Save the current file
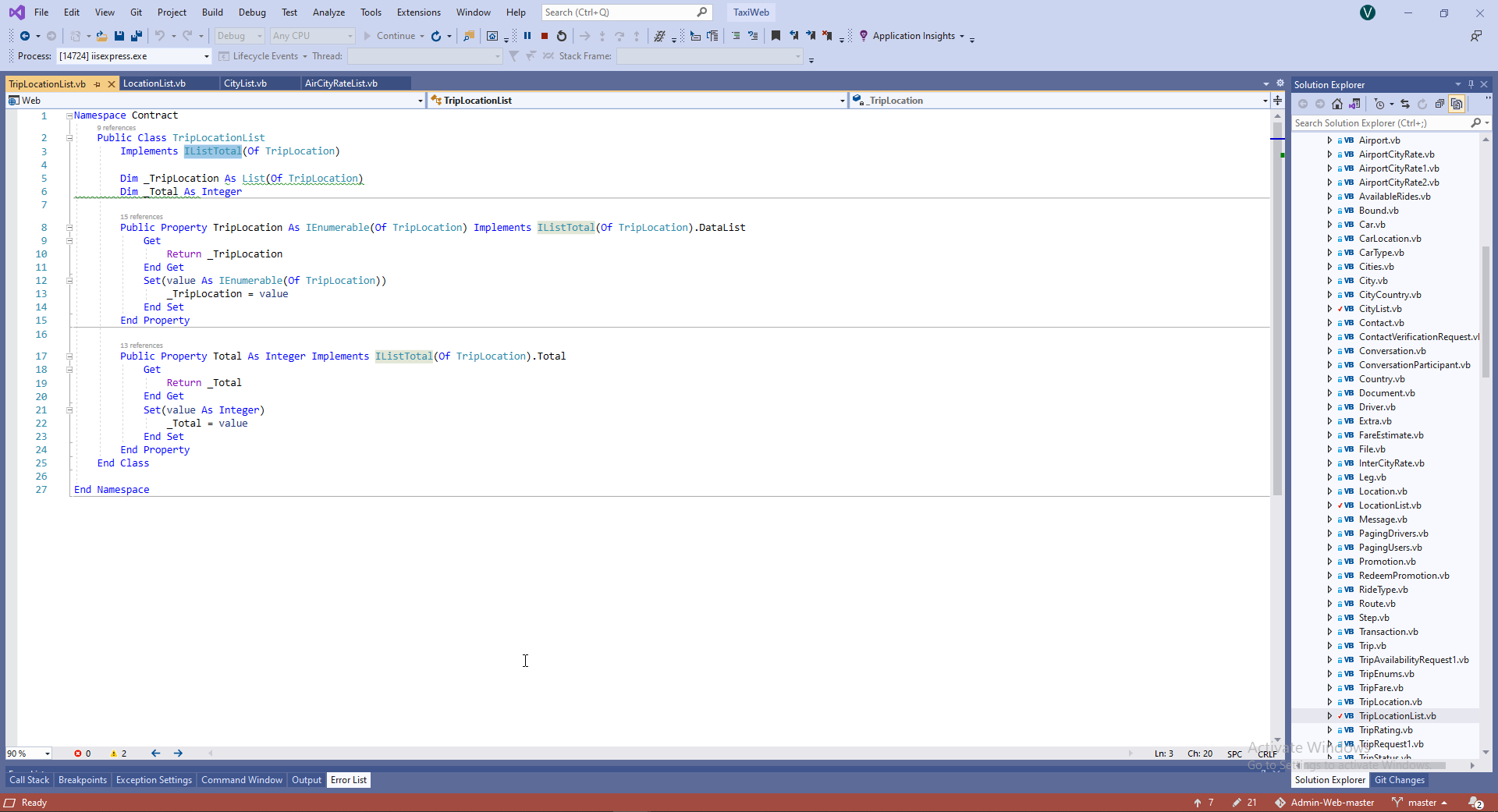Screen dimensions: 1498x812 (x=119, y=36)
